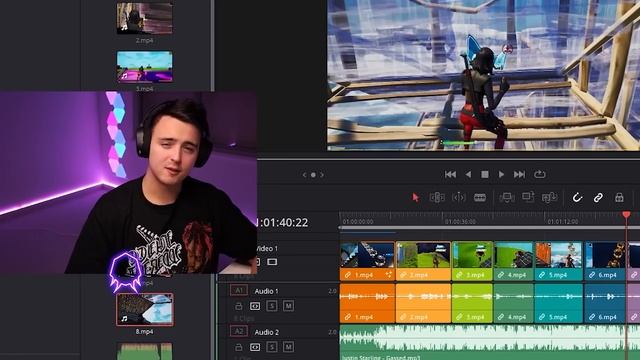Click the dot between the navigation arrows
The height and width of the screenshot is (360, 640).
click(x=313, y=175)
